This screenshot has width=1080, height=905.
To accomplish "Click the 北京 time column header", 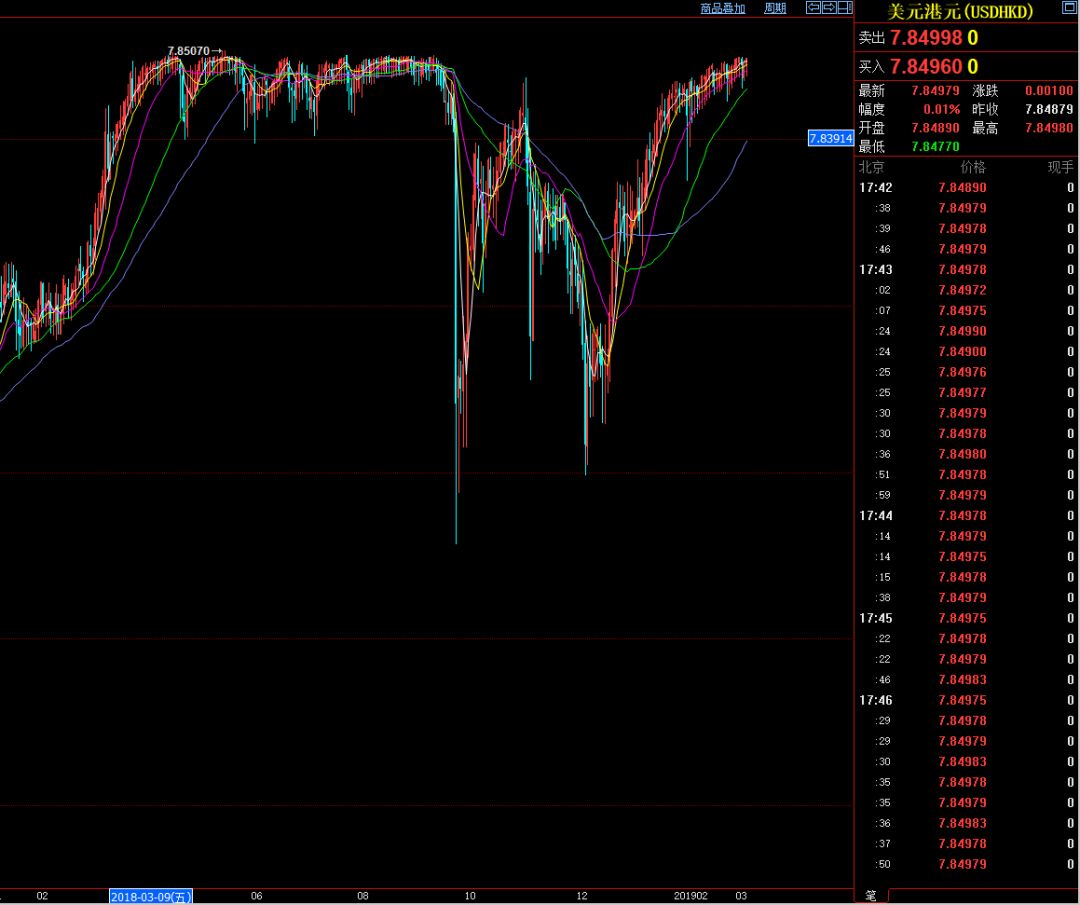I will click(x=871, y=167).
